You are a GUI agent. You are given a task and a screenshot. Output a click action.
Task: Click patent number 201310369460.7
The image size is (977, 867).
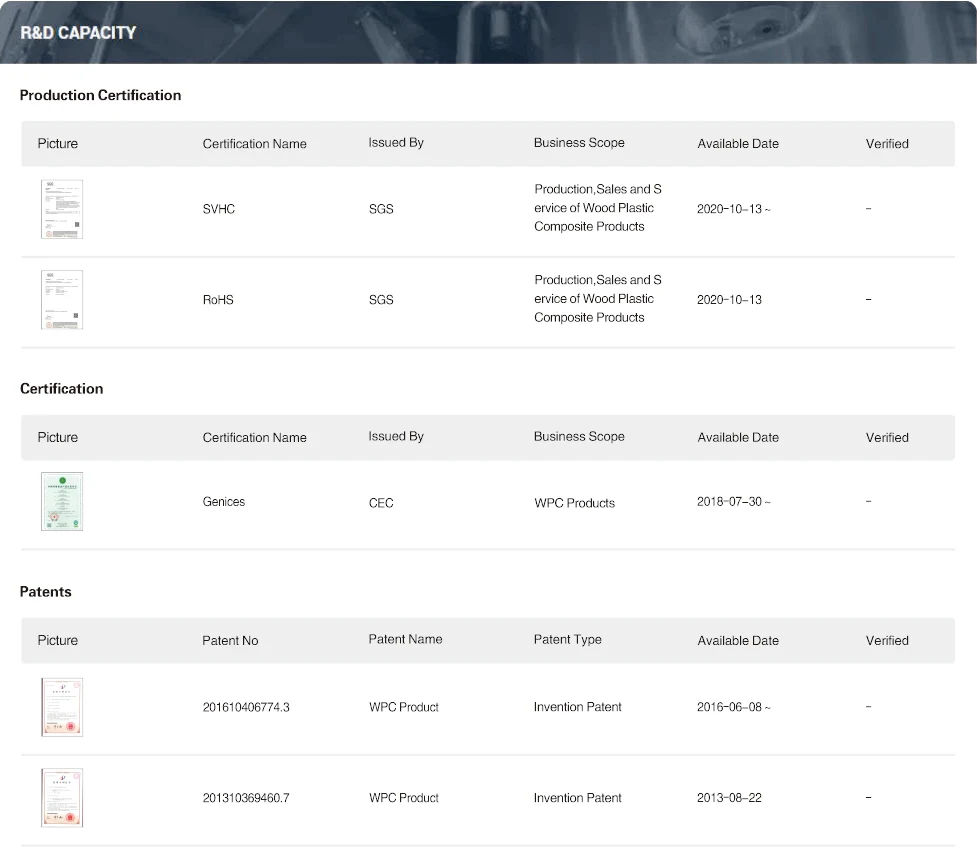pyautogui.click(x=246, y=798)
